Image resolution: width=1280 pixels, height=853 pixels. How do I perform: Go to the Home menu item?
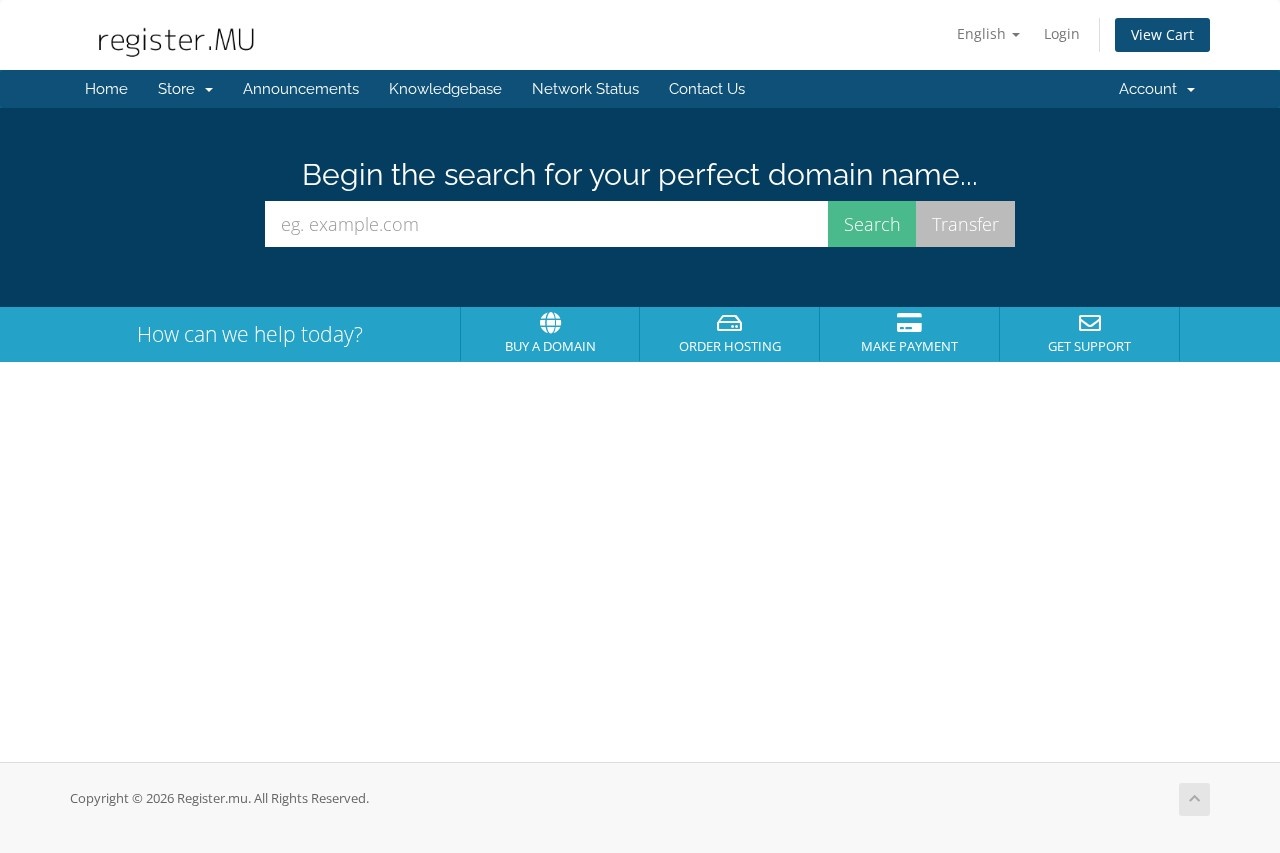[x=106, y=89]
